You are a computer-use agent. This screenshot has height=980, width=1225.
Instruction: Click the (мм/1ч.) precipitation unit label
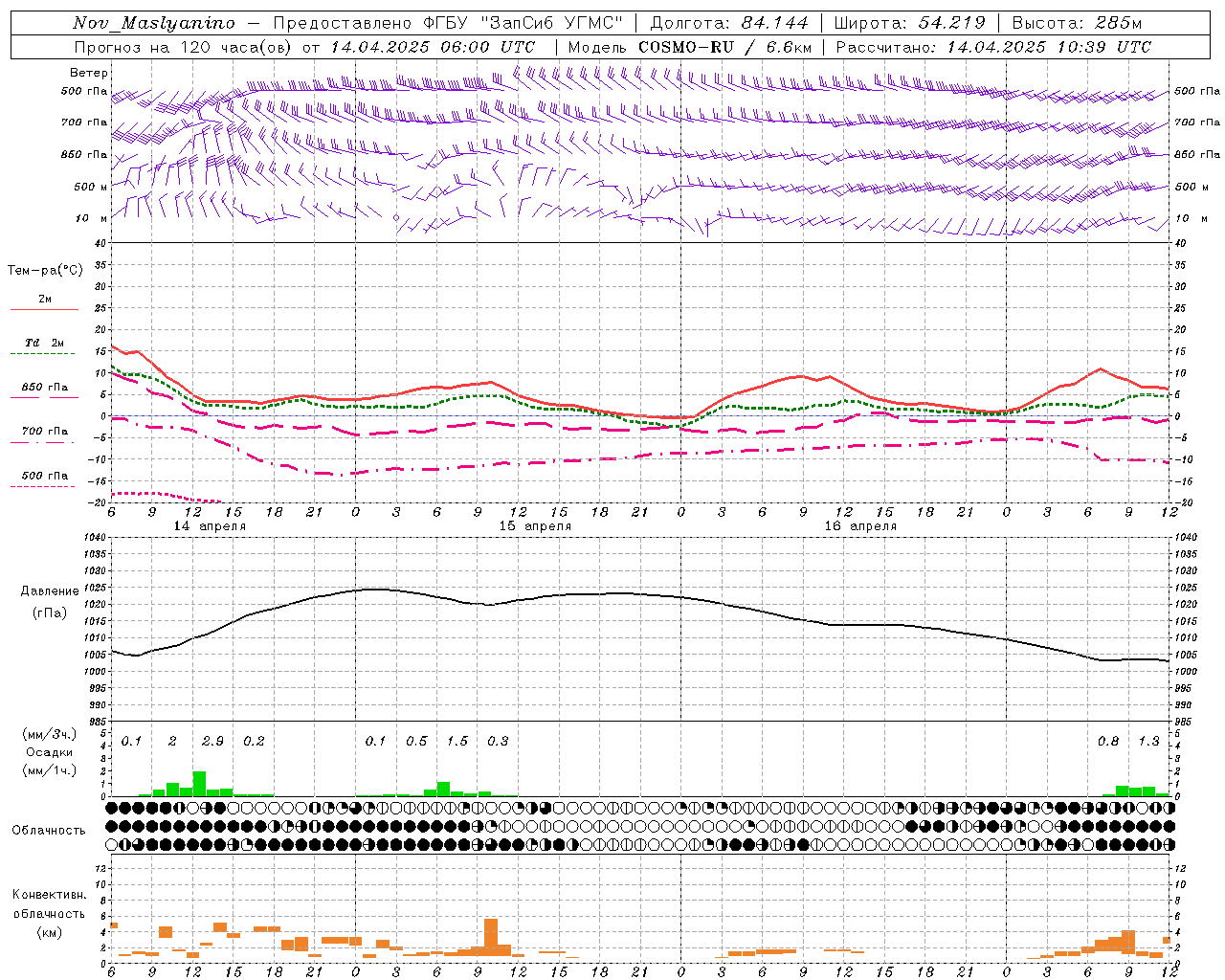(x=49, y=770)
